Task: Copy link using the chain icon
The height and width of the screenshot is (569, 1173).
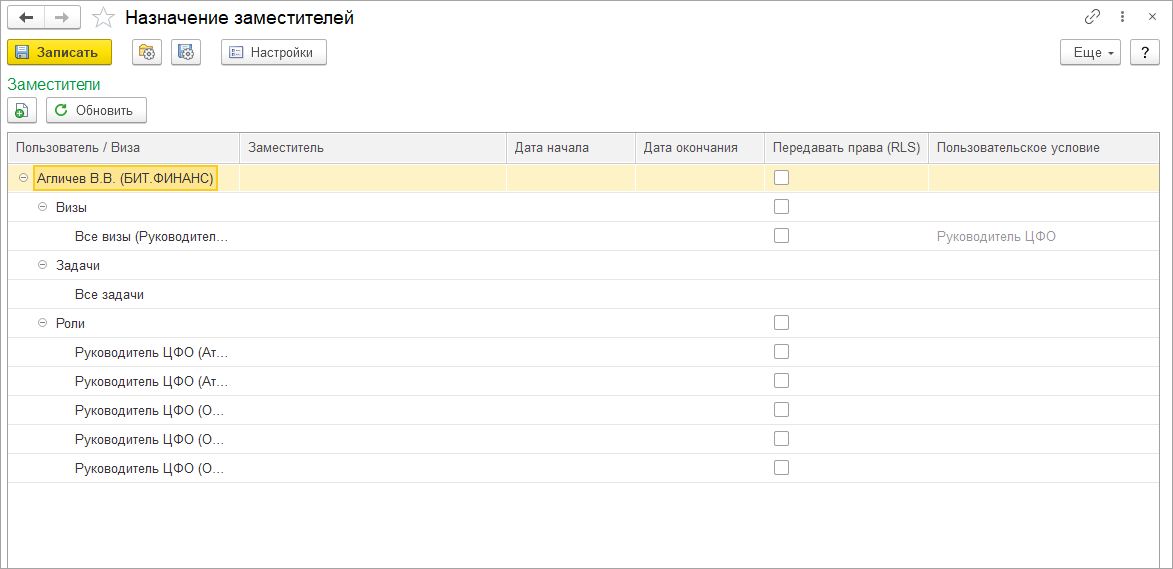Action: point(1092,18)
